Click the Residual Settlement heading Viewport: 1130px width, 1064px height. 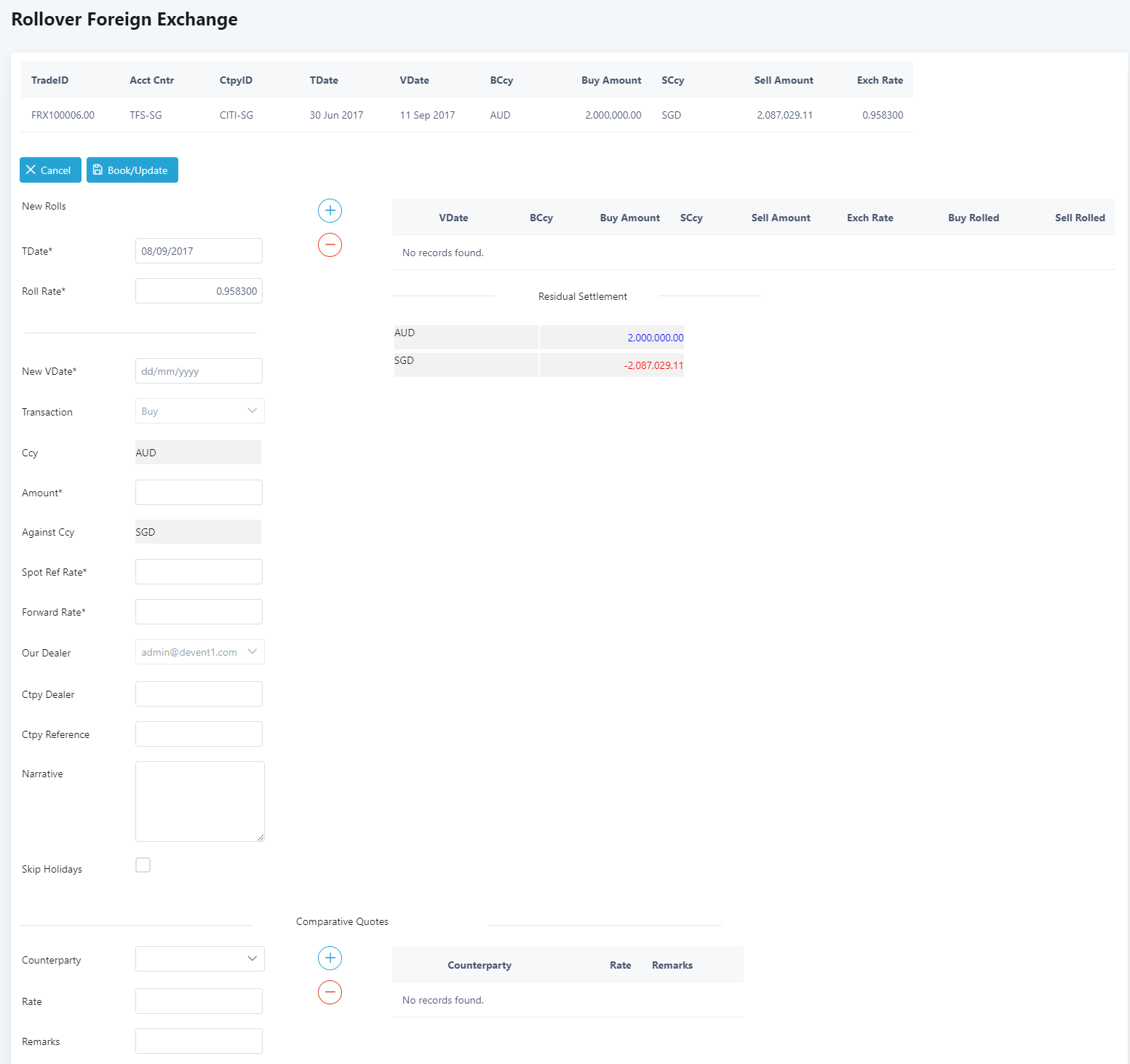click(x=583, y=296)
